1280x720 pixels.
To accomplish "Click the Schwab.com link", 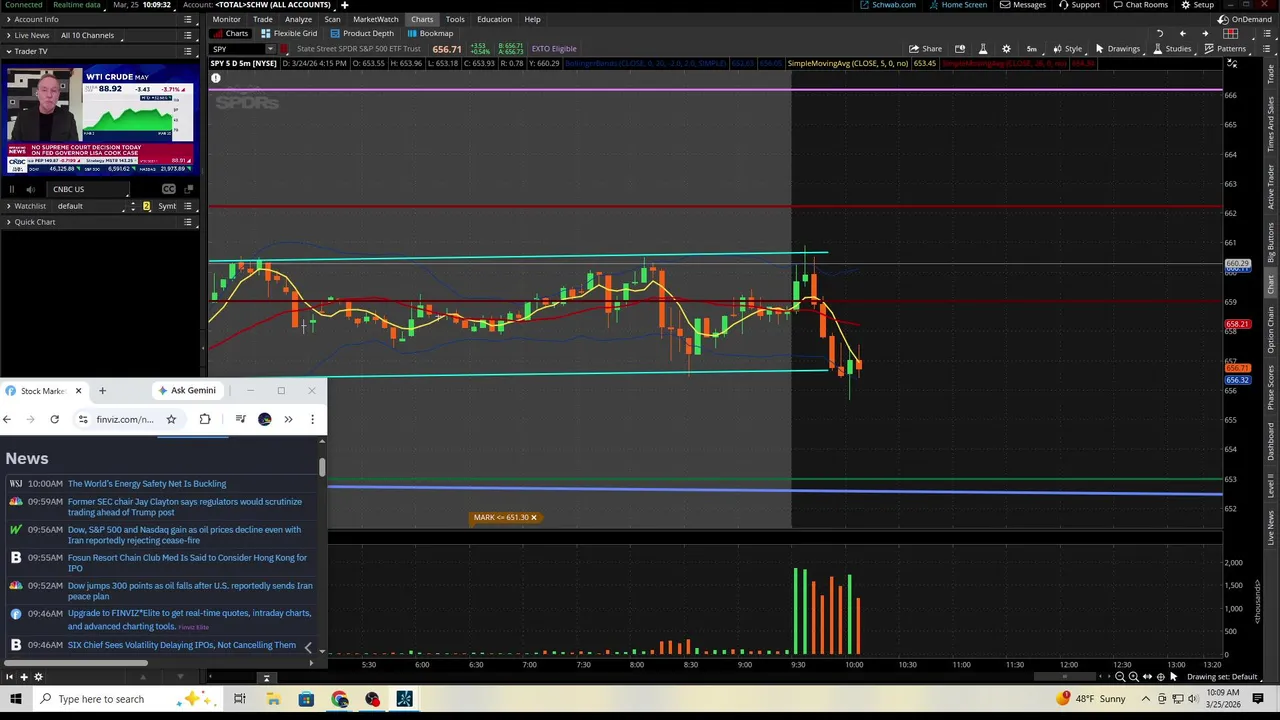I will click(x=888, y=5).
